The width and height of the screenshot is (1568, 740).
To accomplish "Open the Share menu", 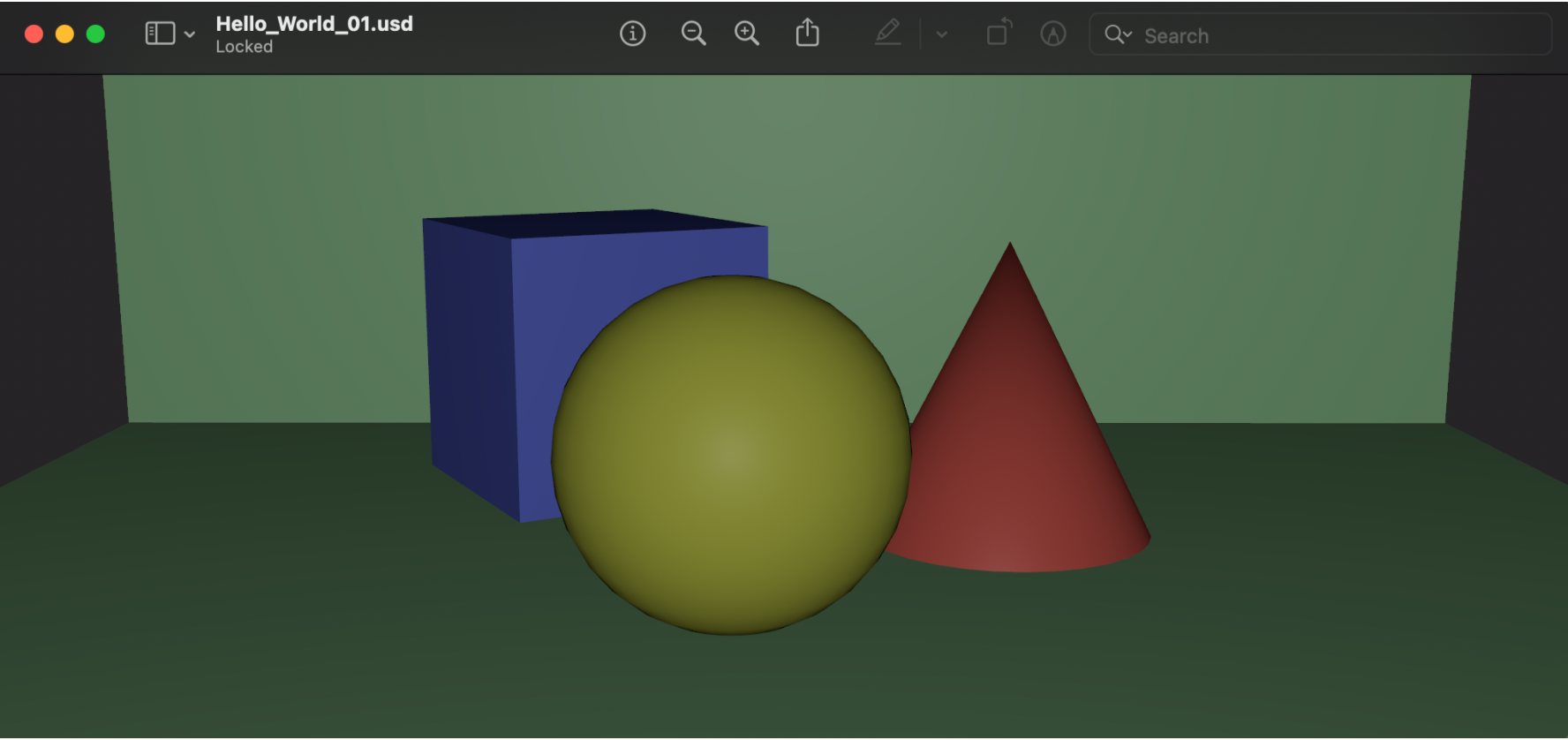I will click(x=807, y=34).
